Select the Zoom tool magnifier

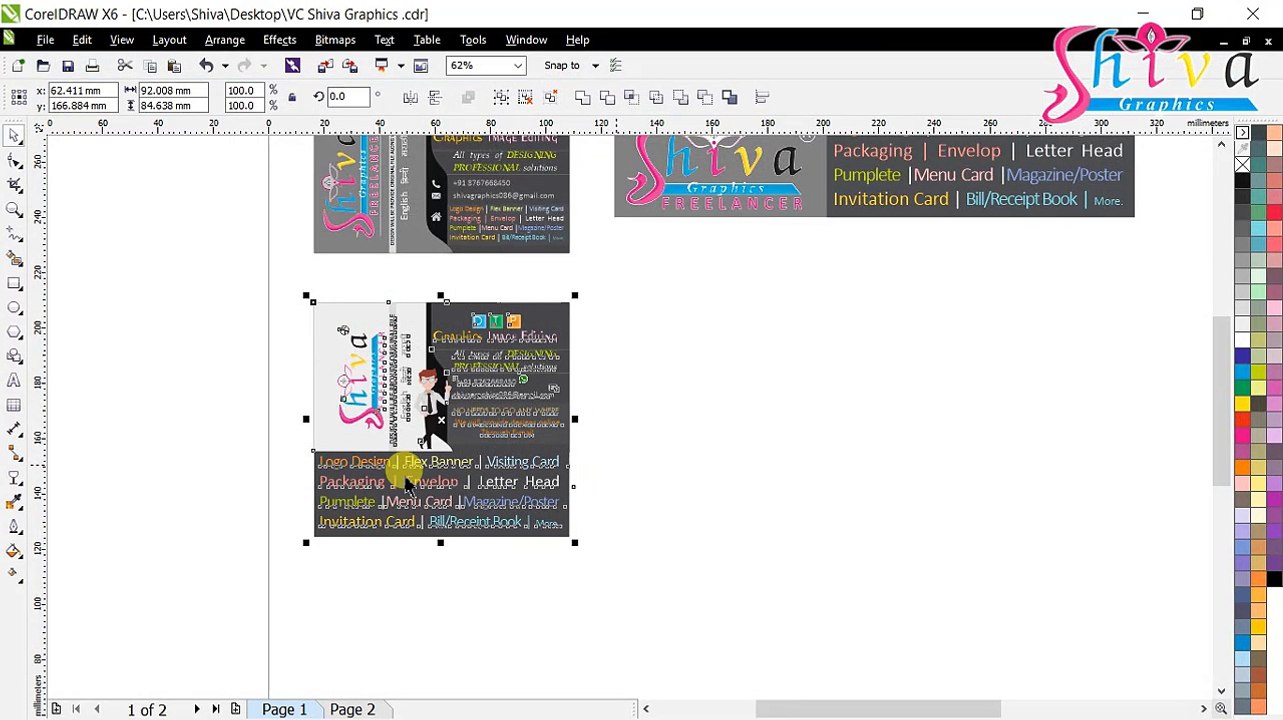click(x=14, y=210)
